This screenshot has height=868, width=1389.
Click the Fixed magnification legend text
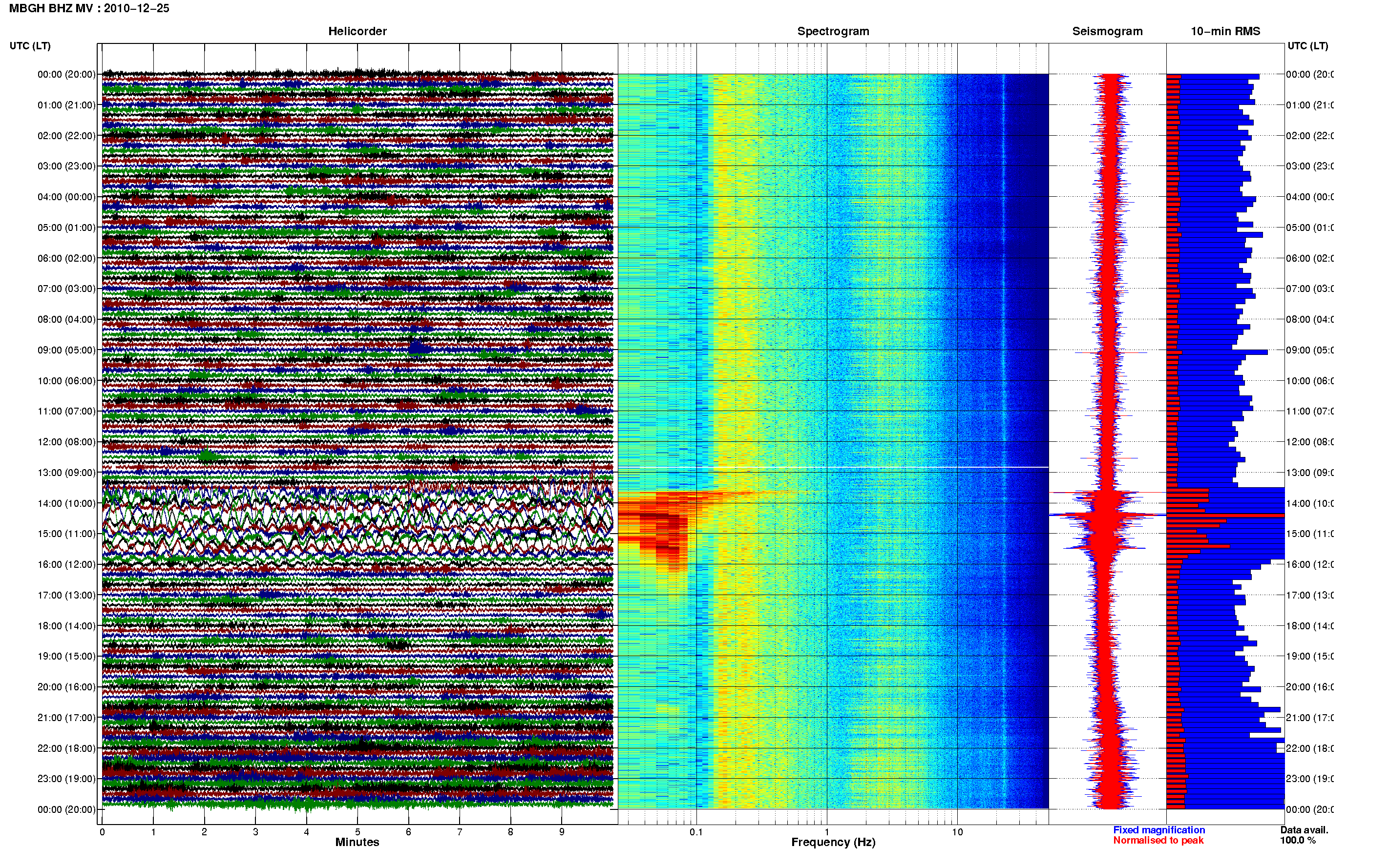(1159, 830)
